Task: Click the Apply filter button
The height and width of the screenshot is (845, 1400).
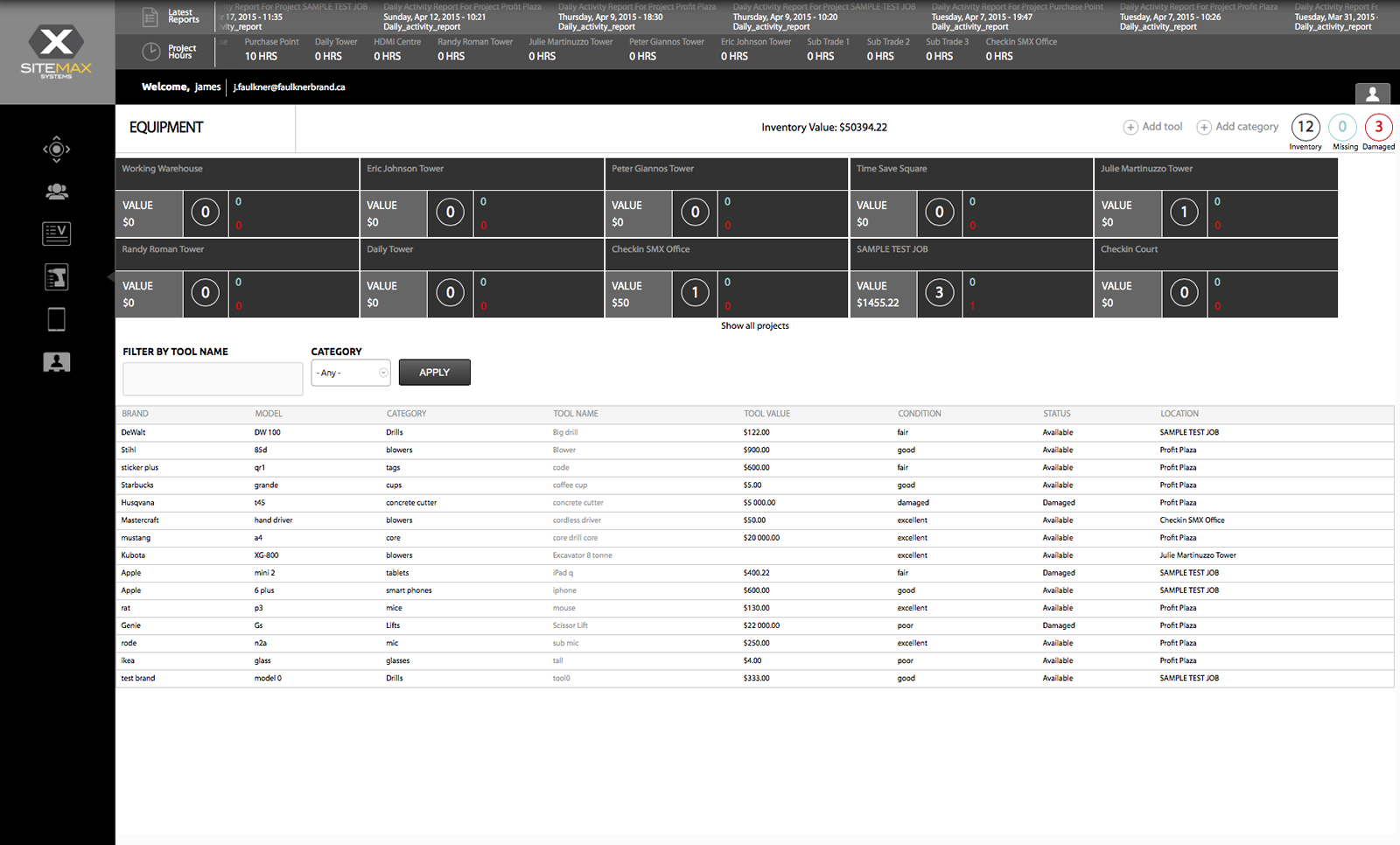Action: (x=435, y=373)
